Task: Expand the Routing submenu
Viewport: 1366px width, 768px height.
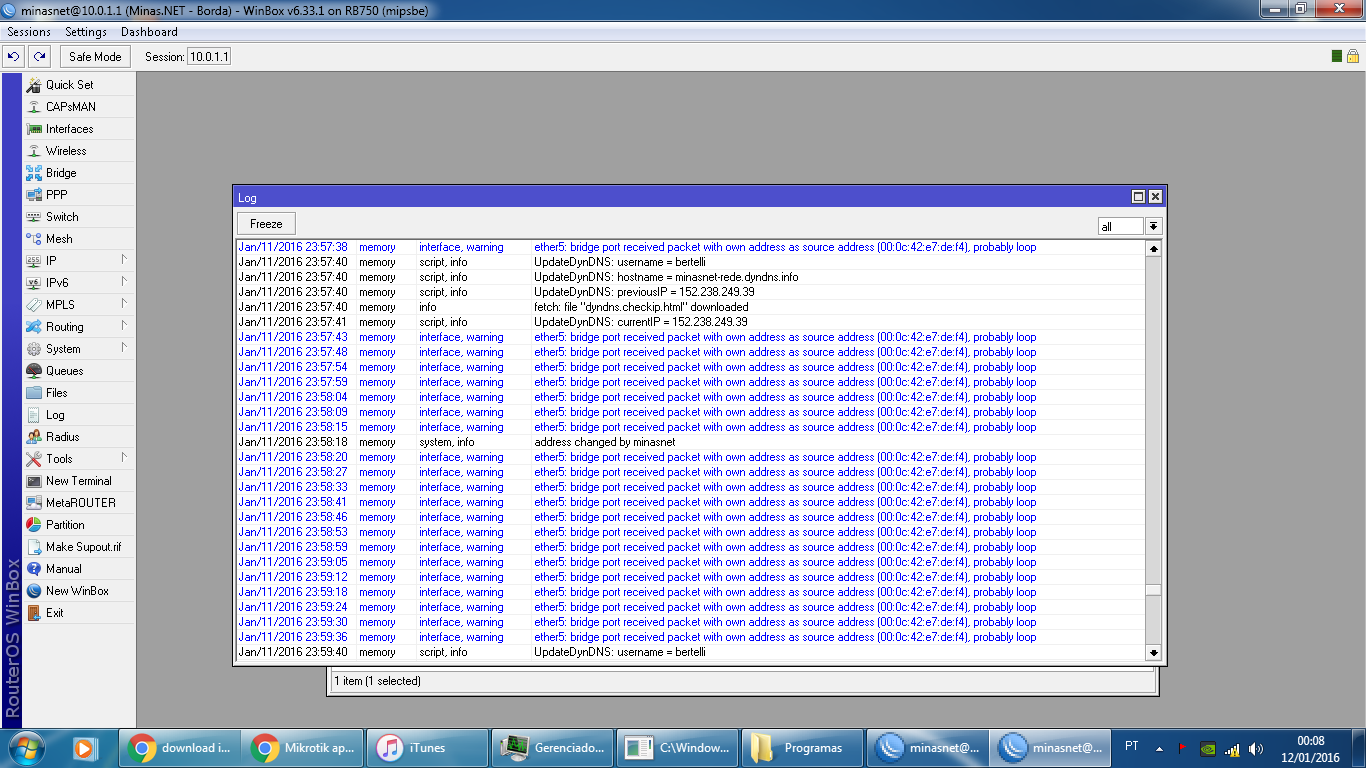Action: pyautogui.click(x=79, y=327)
